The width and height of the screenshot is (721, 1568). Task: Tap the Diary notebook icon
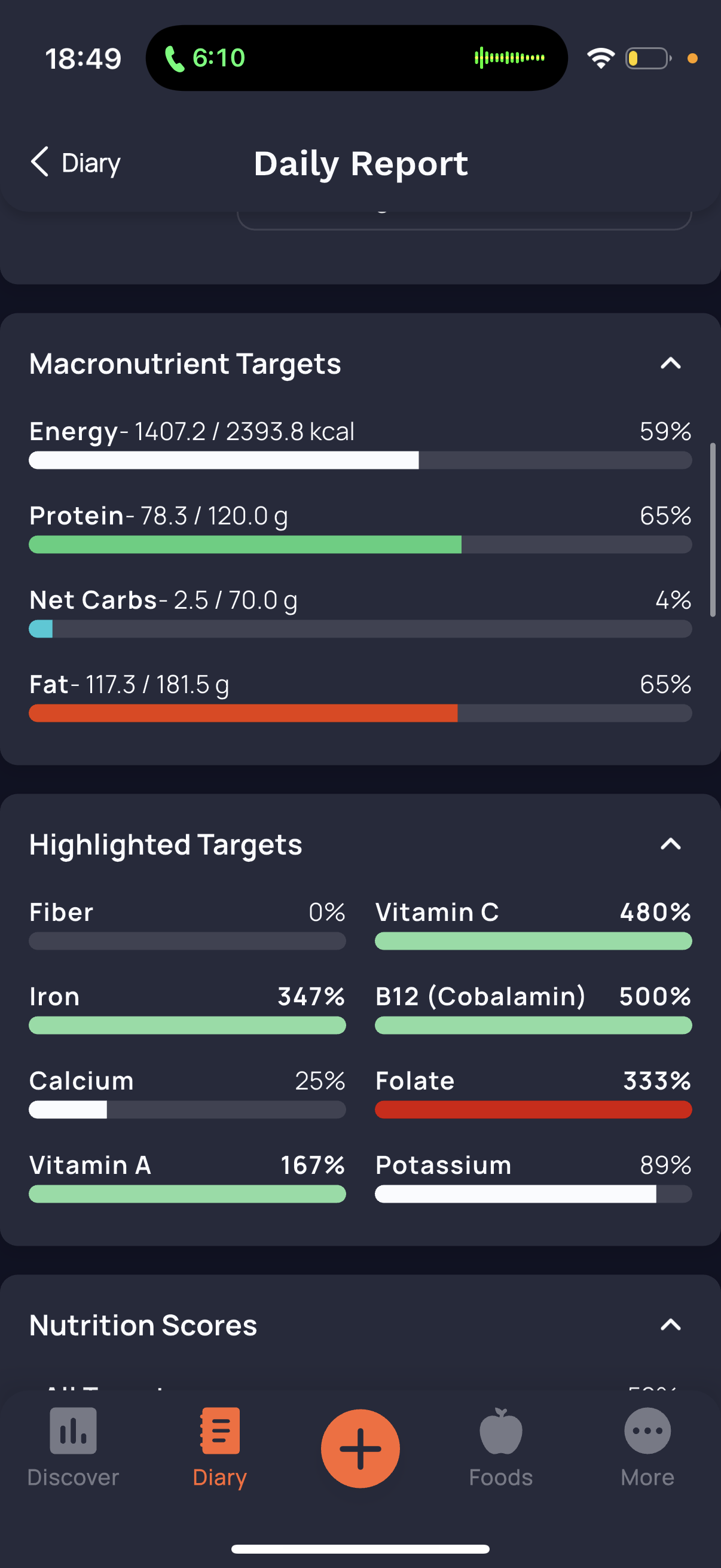219,1430
